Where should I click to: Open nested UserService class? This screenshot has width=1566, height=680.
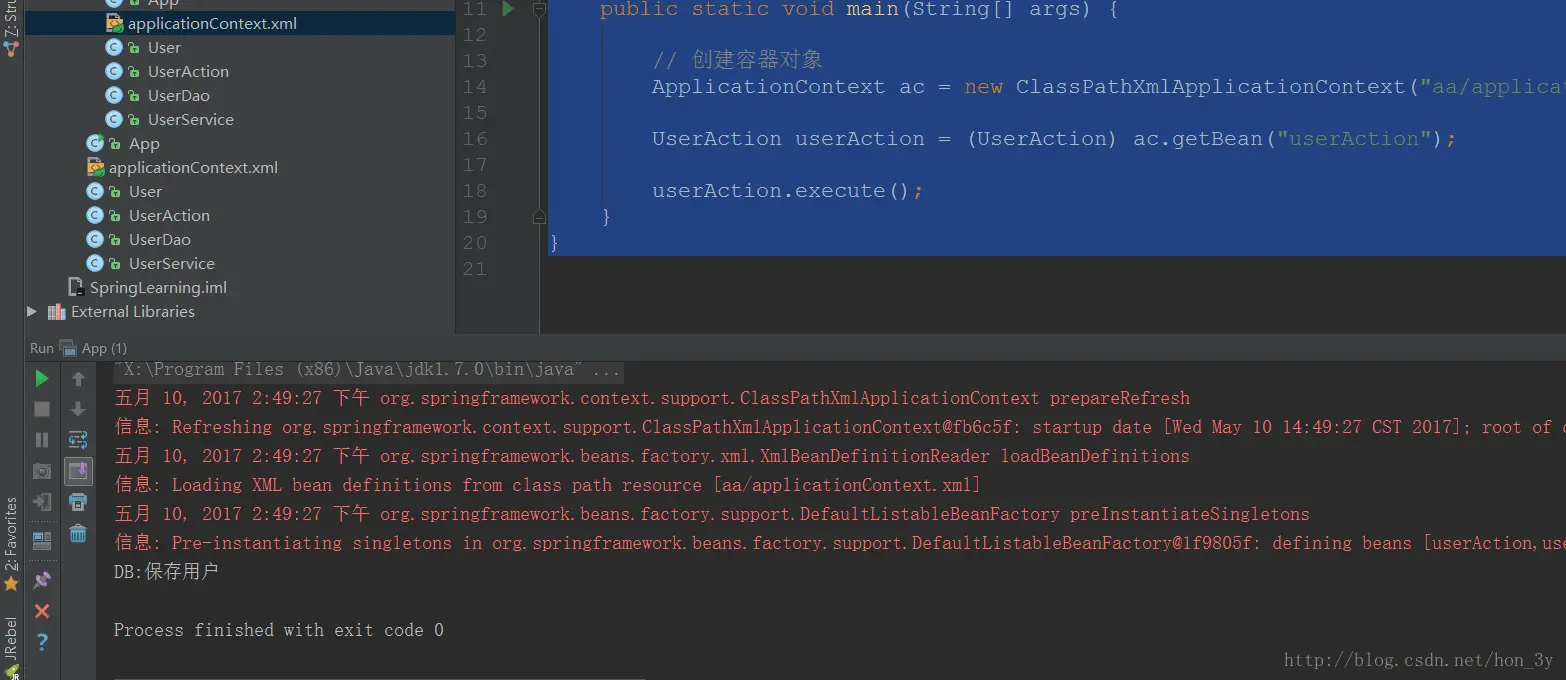(190, 119)
